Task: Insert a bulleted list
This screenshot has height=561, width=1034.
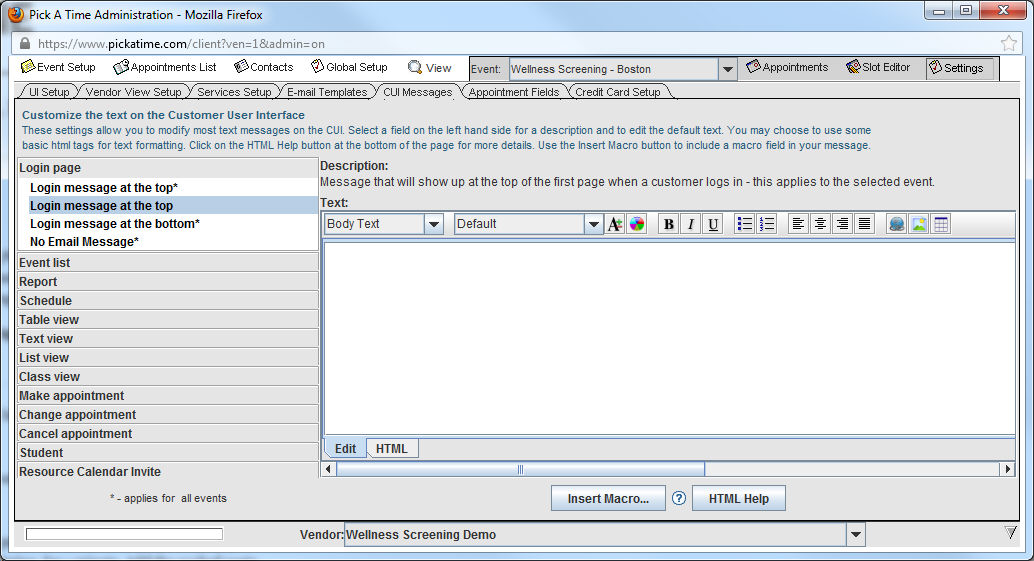Action: (x=744, y=224)
